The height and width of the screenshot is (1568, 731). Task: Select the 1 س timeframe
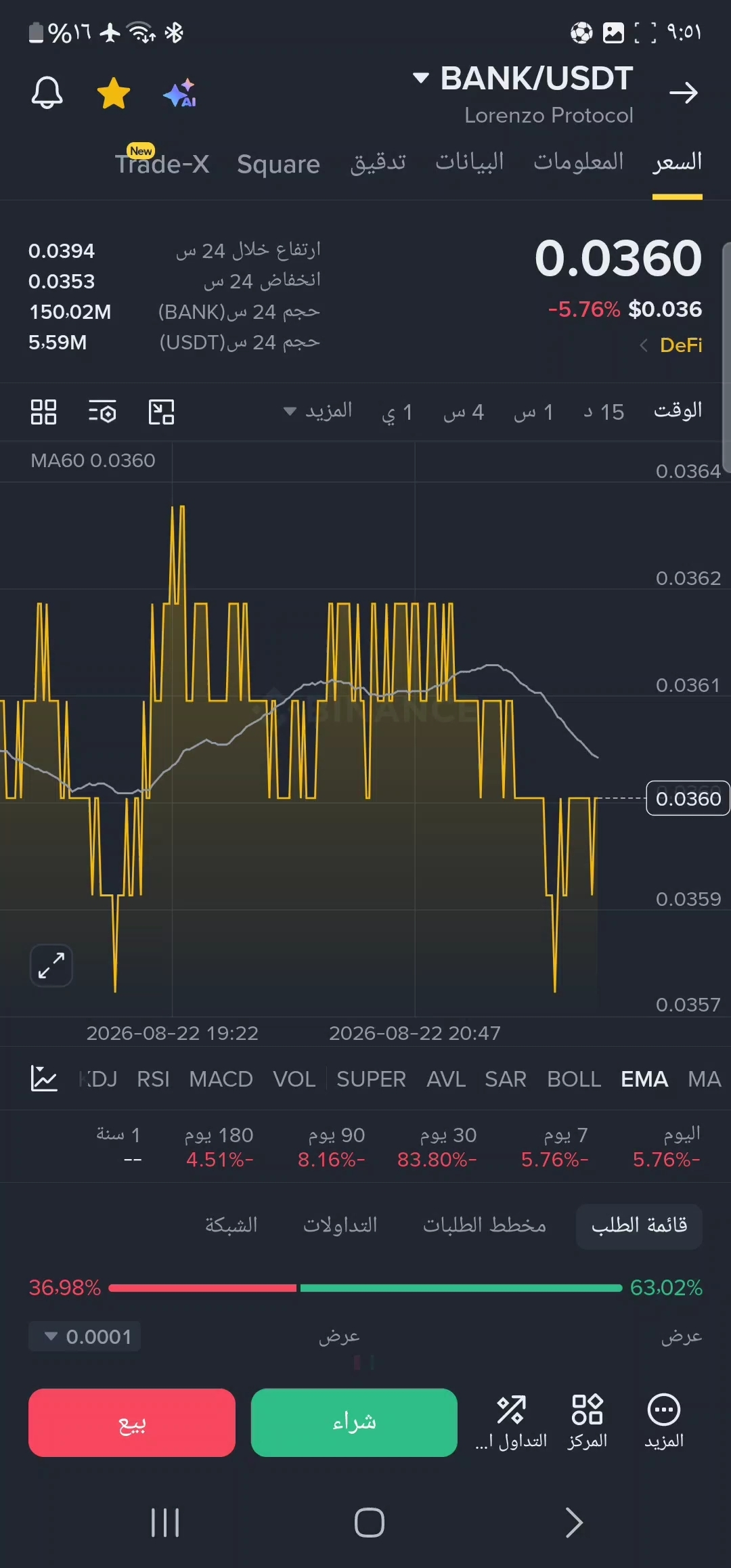coord(533,412)
